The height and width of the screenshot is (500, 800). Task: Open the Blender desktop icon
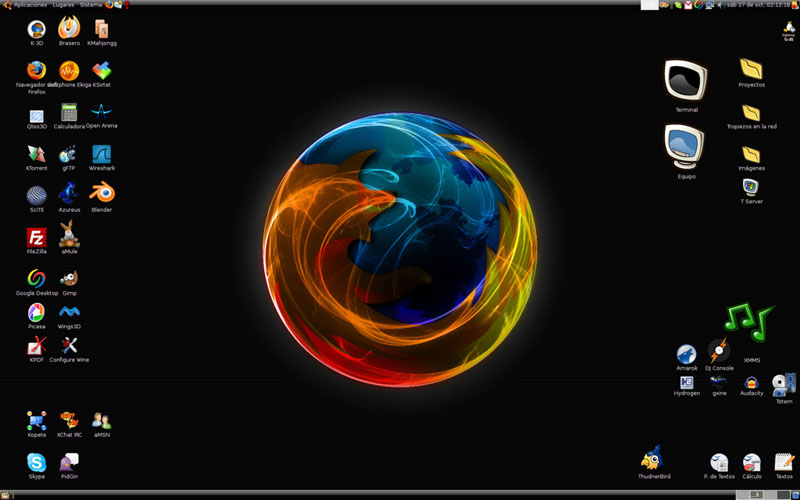(101, 193)
